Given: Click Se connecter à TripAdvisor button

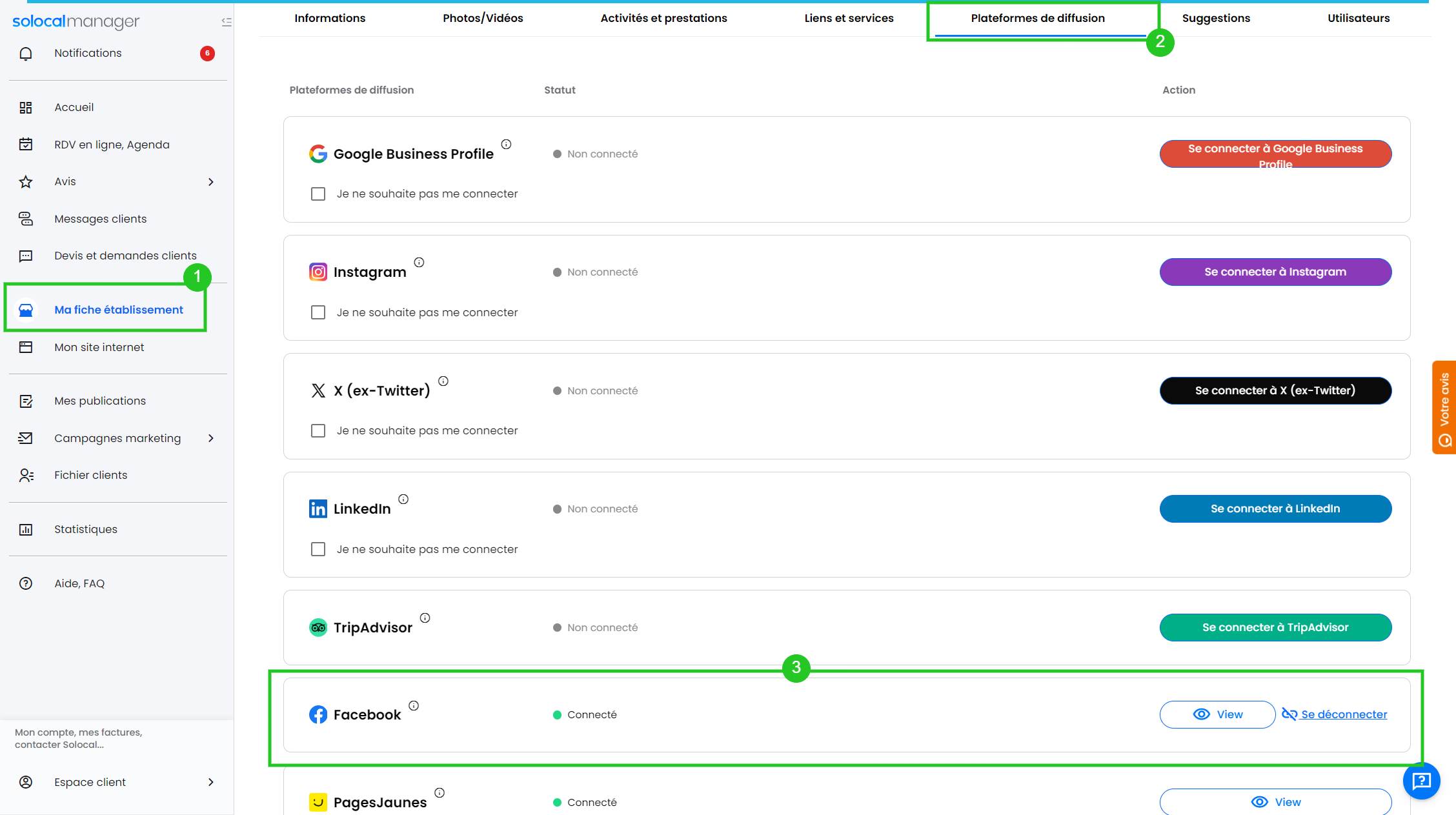Looking at the screenshot, I should (x=1275, y=627).
